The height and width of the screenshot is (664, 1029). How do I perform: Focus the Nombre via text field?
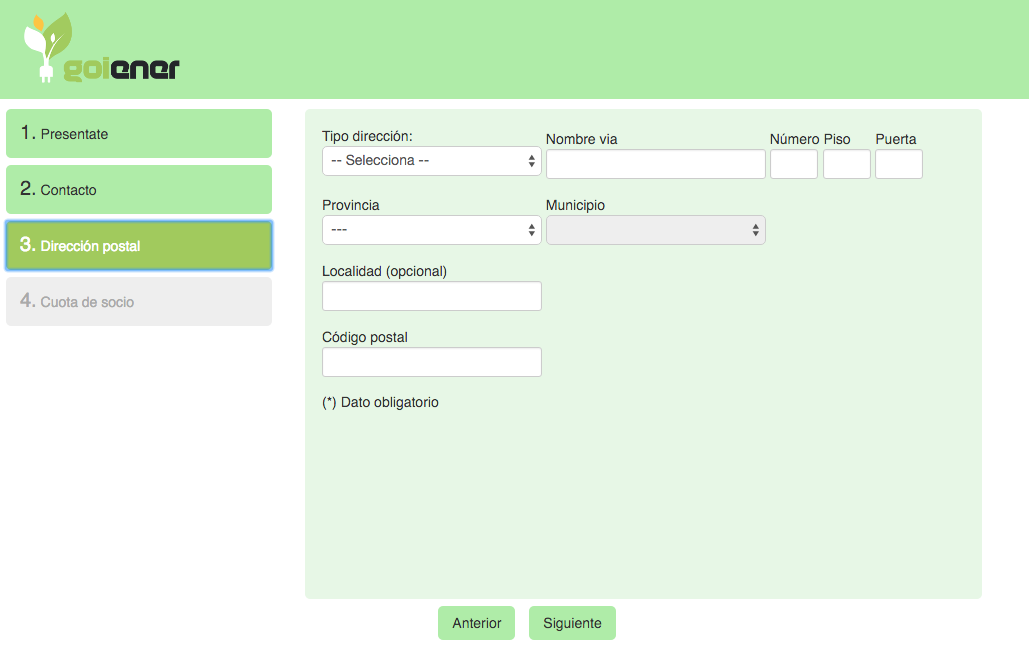coord(655,164)
